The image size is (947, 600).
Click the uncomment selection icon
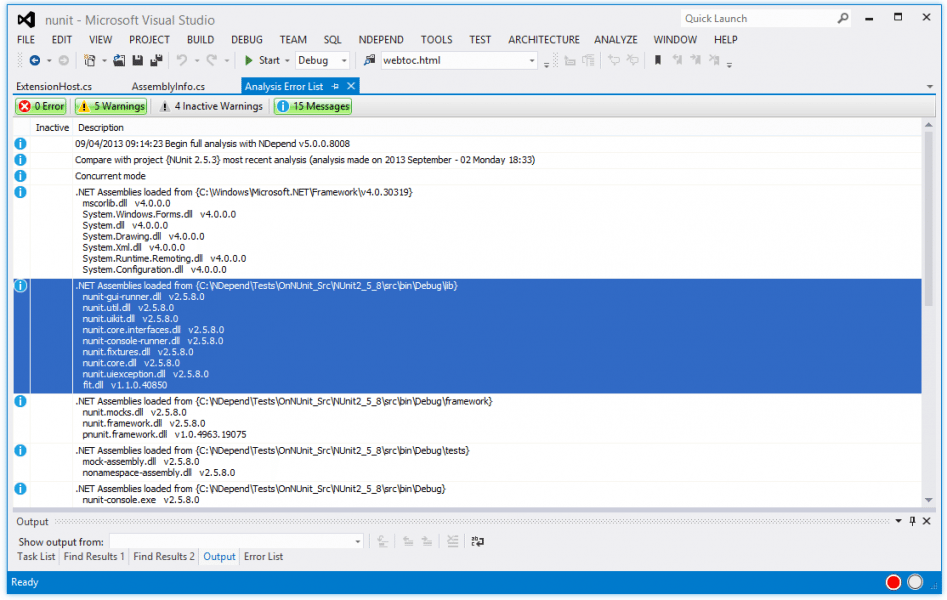(632, 60)
